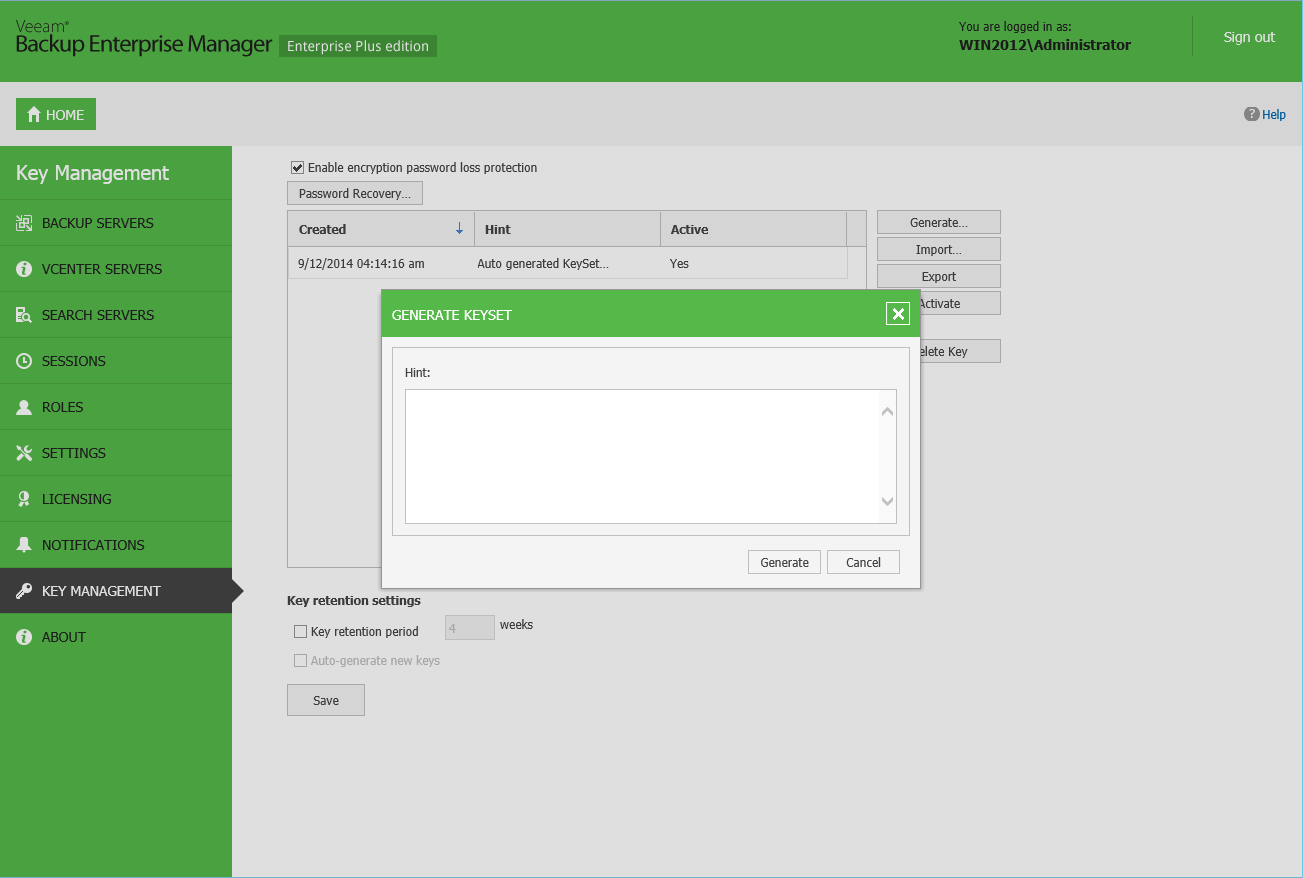
Task: Click the Password Recovery button
Action: tap(355, 193)
